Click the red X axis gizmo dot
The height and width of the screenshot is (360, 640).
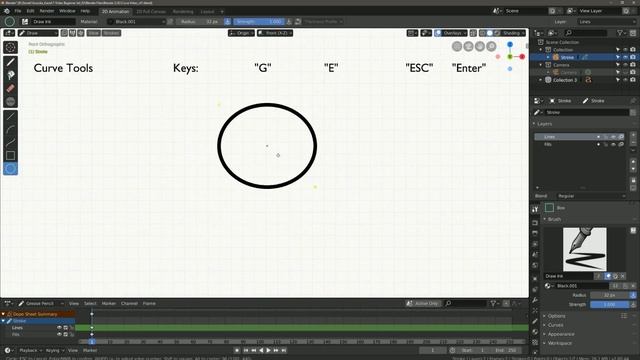coord(522,57)
